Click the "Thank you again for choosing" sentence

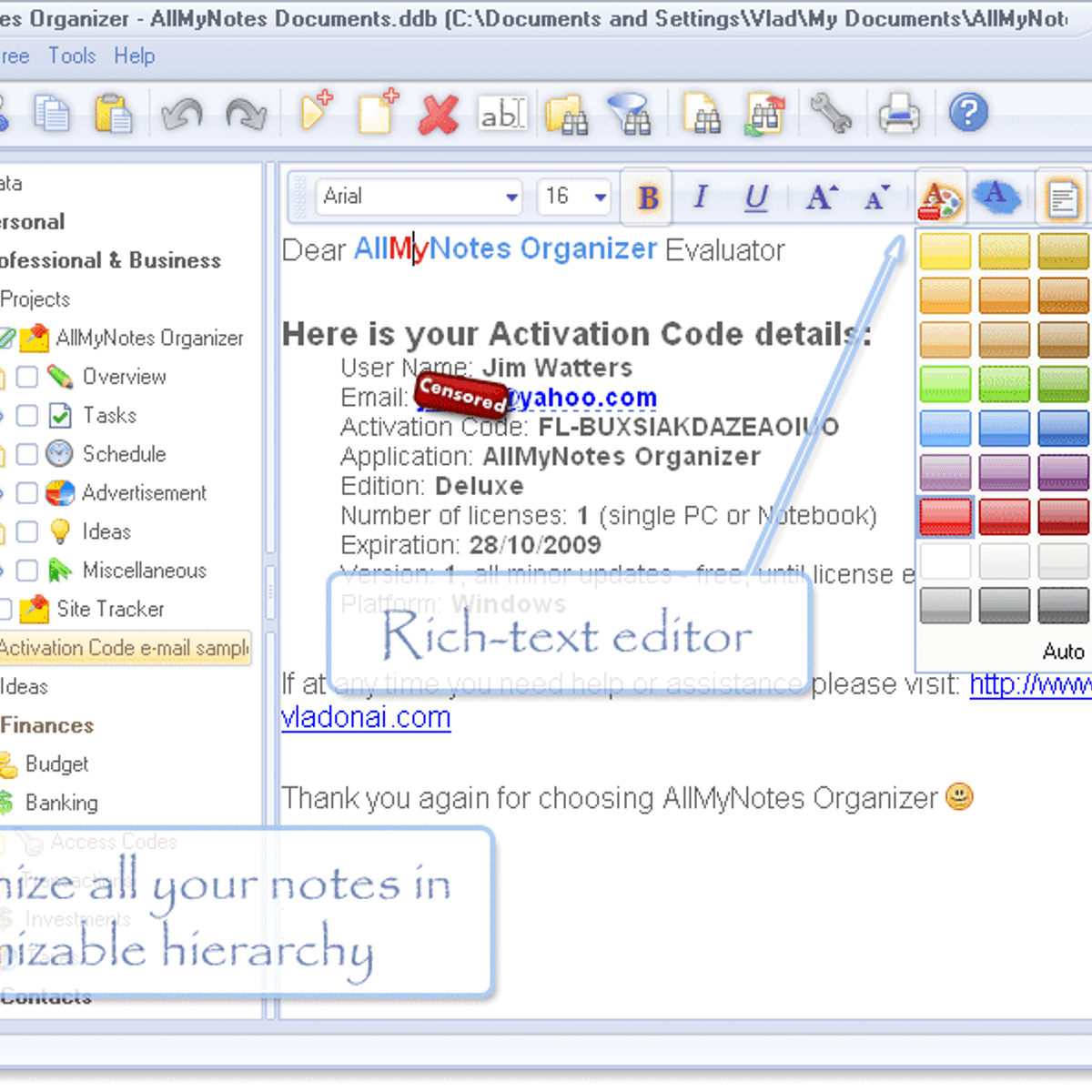tap(610, 798)
